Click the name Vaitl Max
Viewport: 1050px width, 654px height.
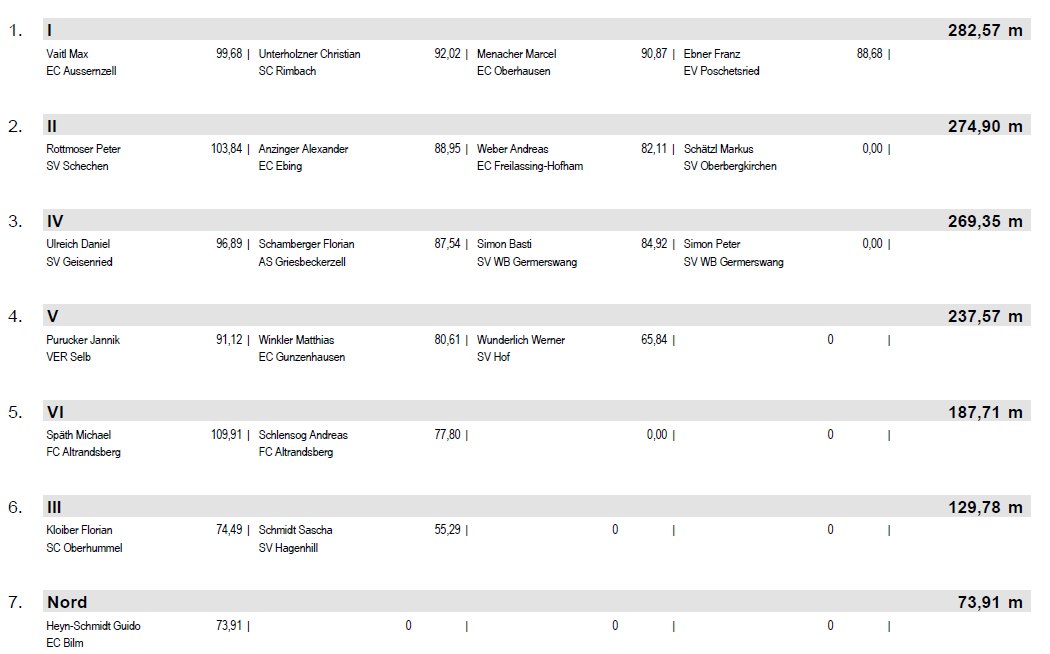click(67, 54)
